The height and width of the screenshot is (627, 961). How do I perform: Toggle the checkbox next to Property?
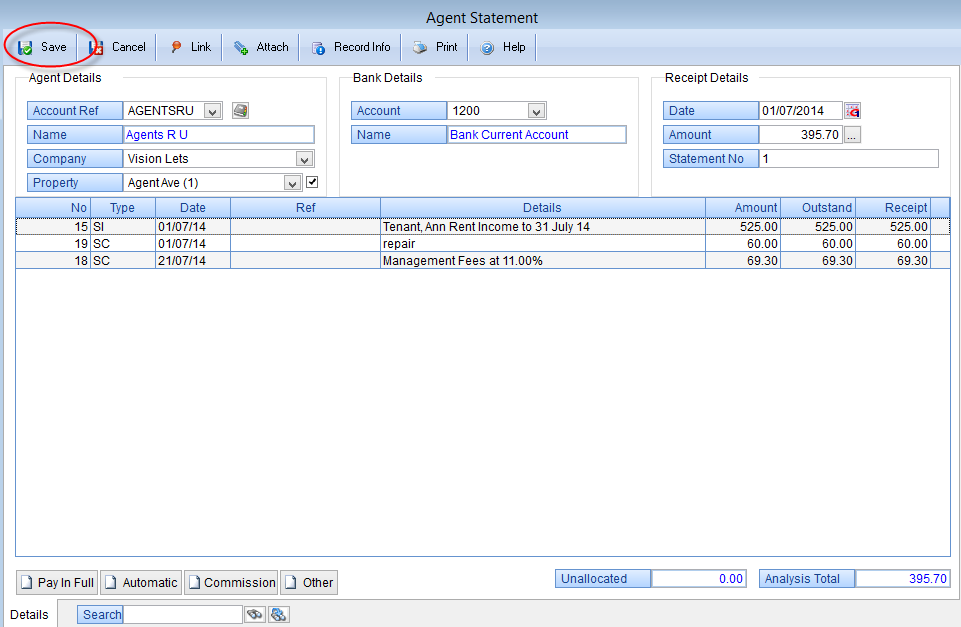(x=312, y=182)
